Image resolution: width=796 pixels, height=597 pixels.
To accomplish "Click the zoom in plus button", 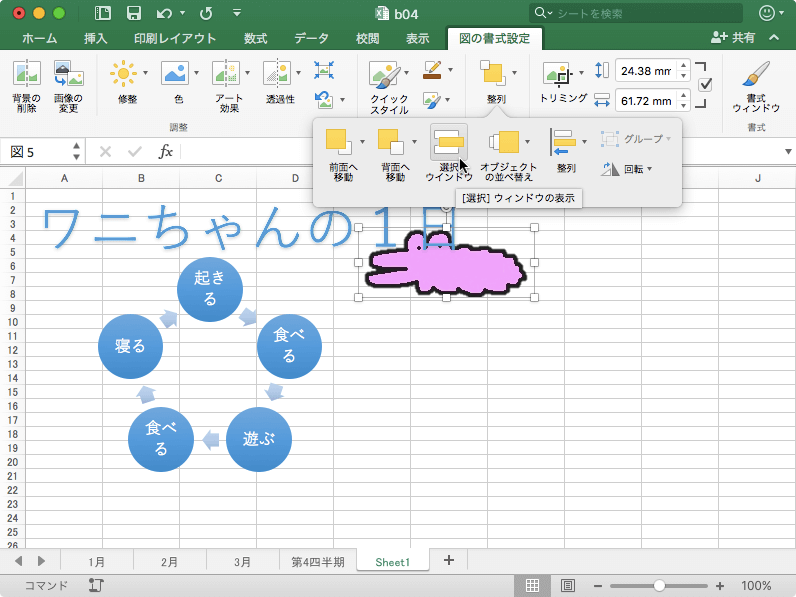I will click(720, 585).
